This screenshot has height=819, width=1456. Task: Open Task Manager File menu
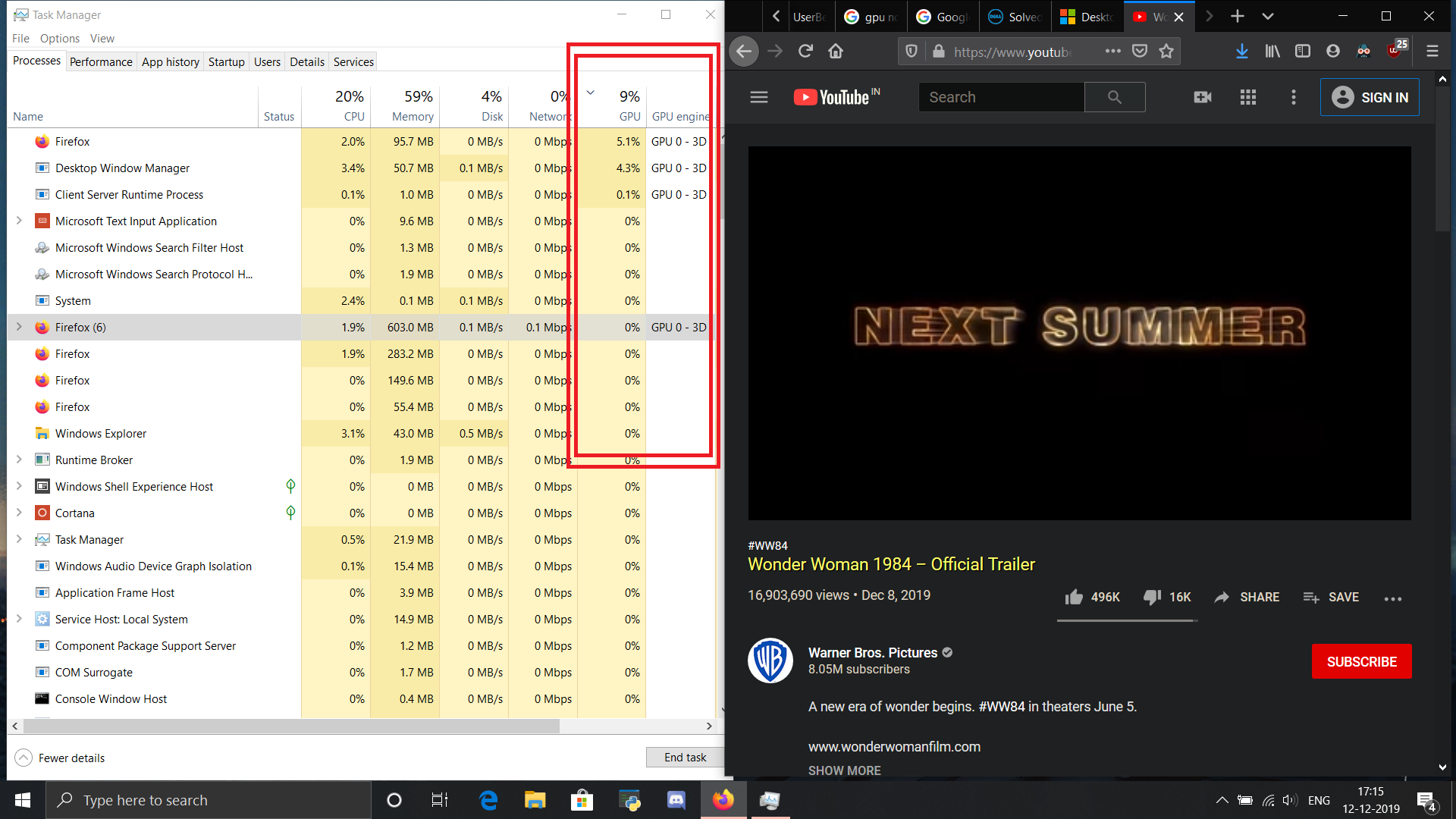tap(20, 38)
